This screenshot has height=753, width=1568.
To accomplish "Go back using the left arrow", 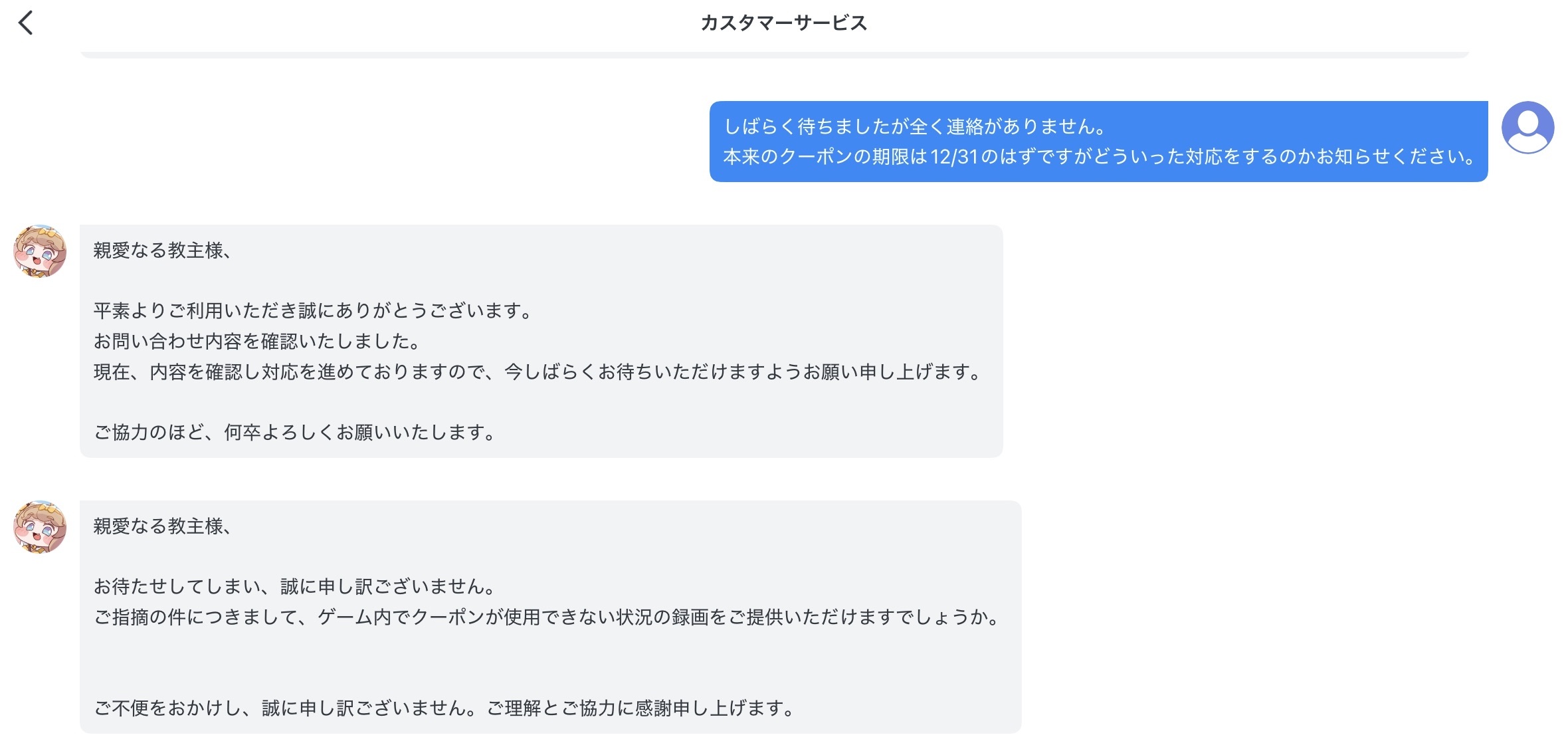I will pos(26,23).
